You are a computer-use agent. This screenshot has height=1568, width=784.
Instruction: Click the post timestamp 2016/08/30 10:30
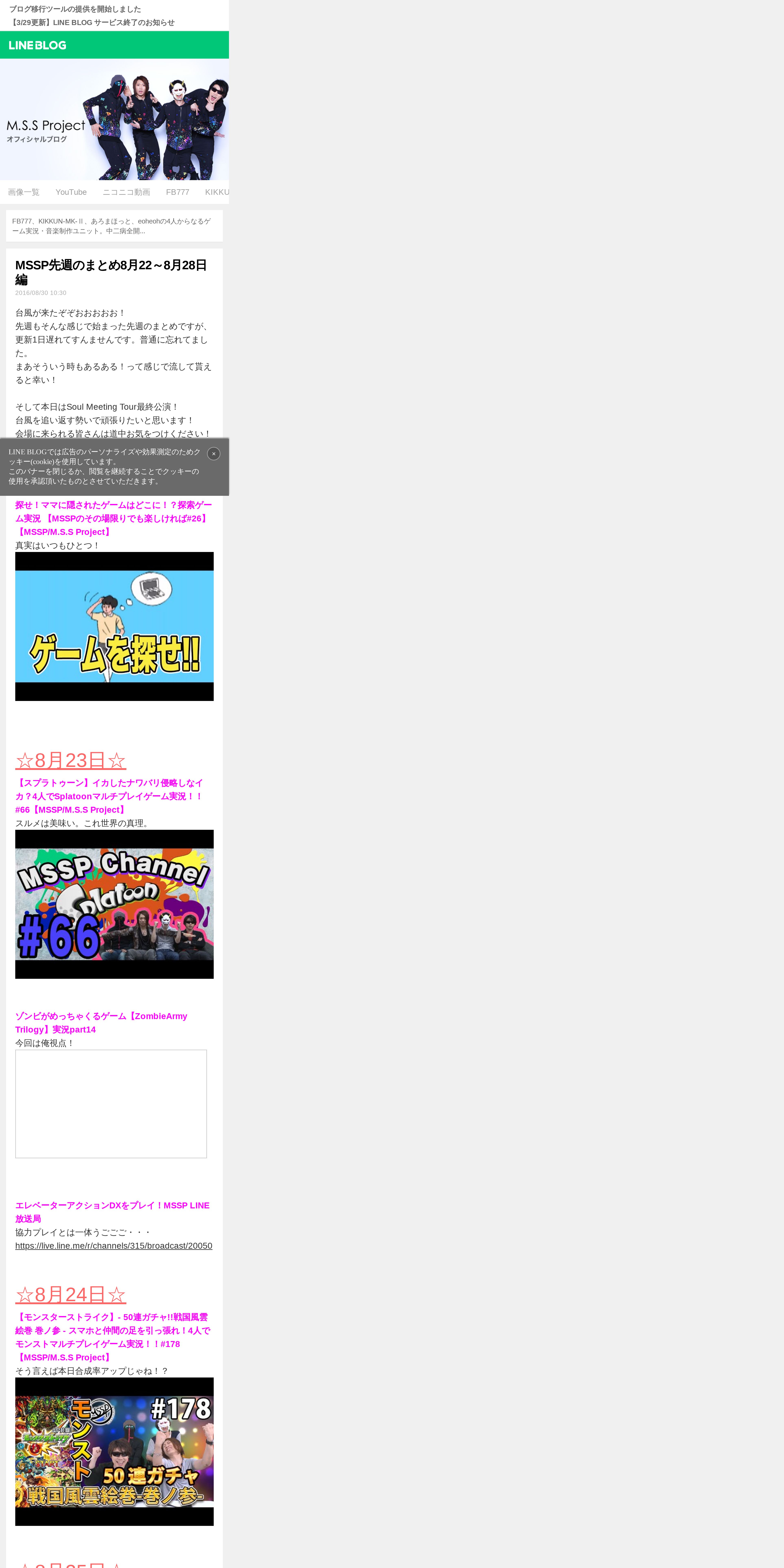[41, 293]
